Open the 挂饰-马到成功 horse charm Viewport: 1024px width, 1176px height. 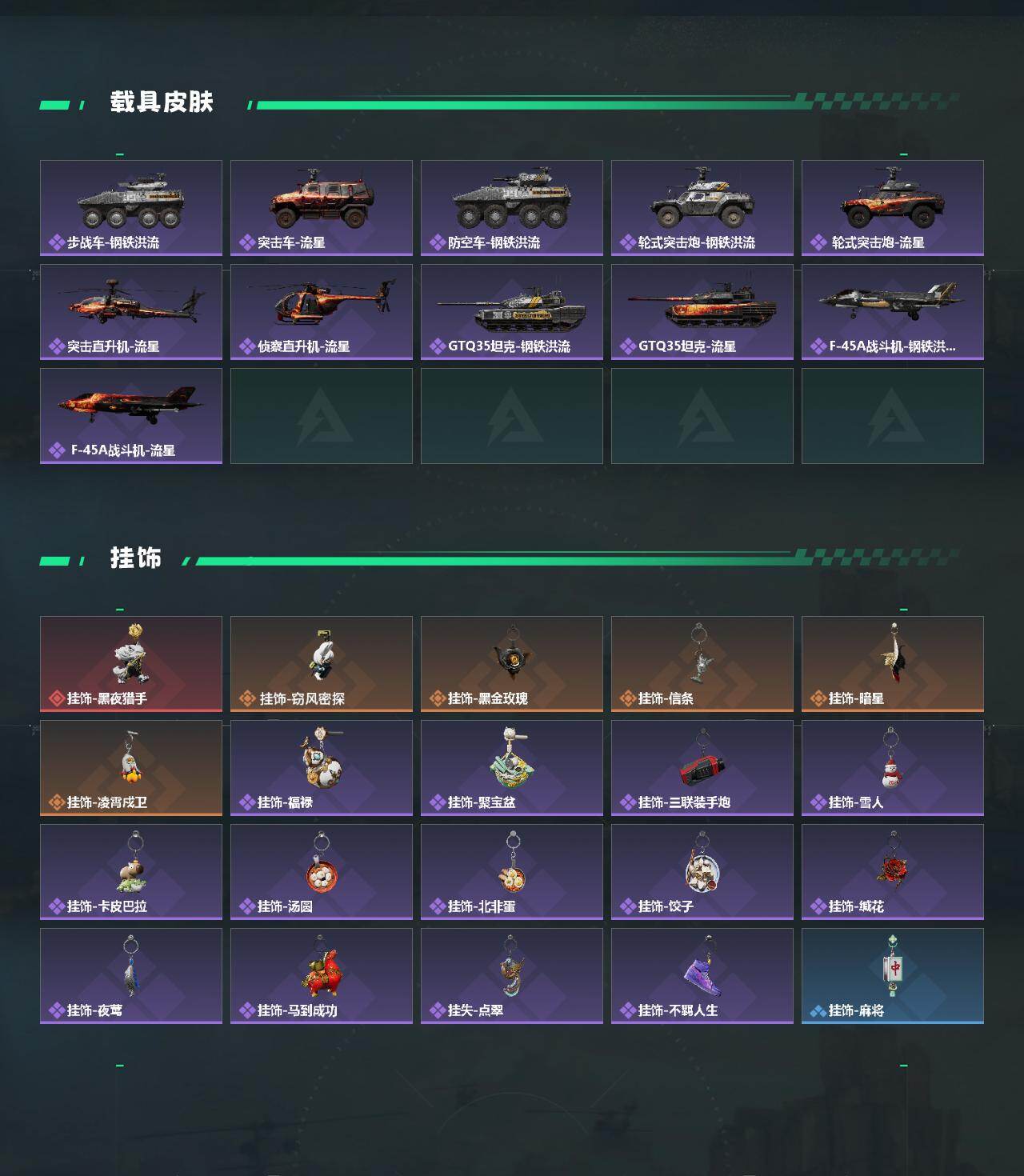pyautogui.click(x=322, y=976)
